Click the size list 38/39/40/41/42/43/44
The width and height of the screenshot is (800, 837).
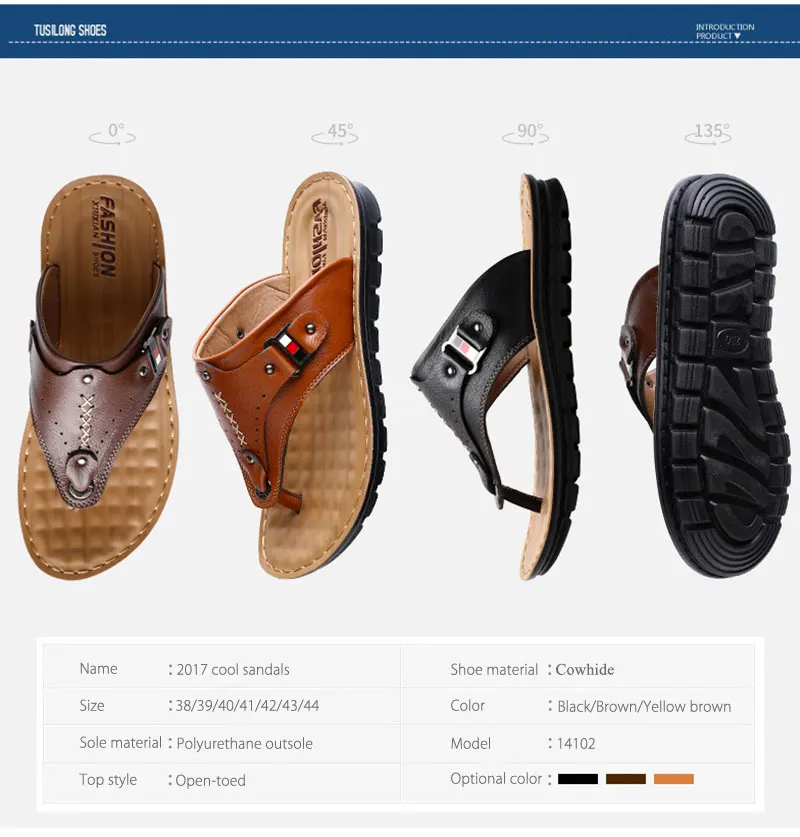(247, 706)
